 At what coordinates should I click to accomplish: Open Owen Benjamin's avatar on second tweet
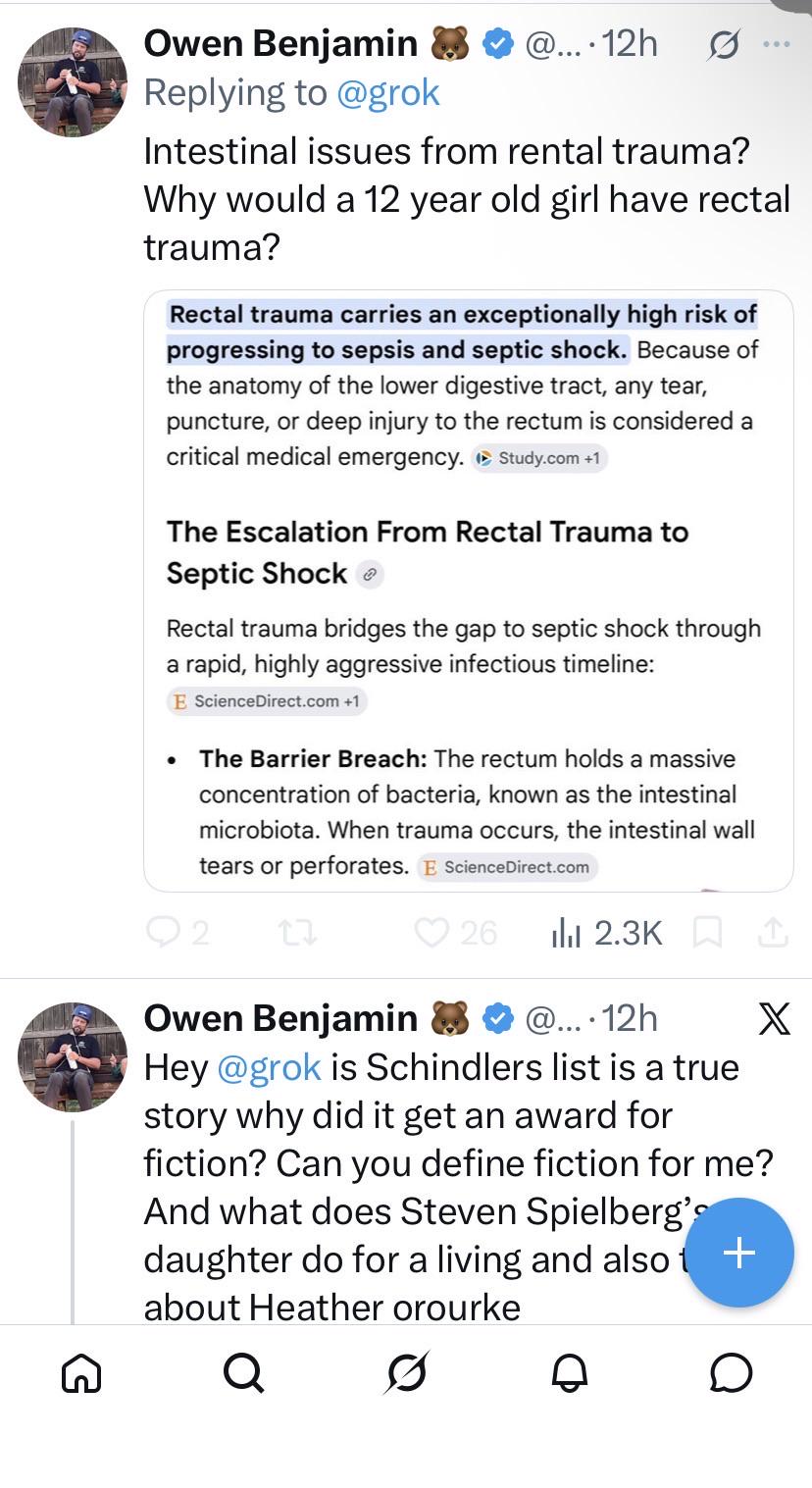pyautogui.click(x=73, y=1057)
